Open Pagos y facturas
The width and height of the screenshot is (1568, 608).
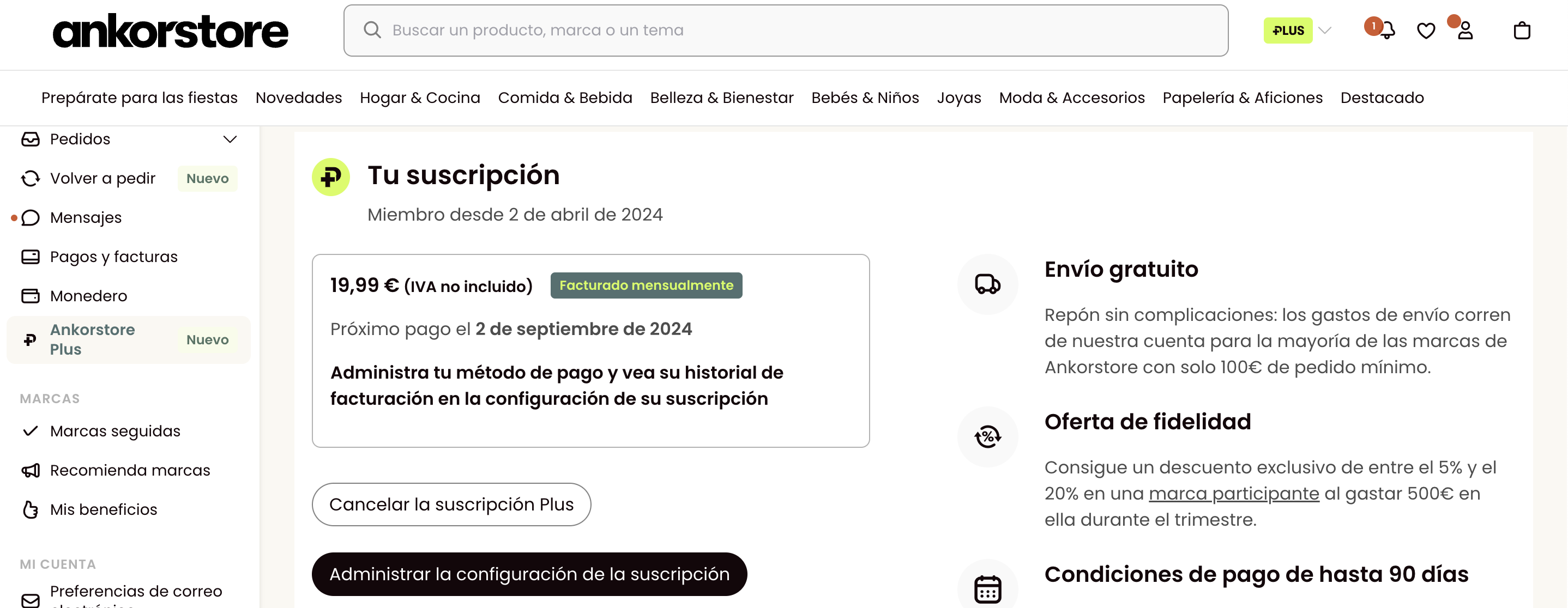click(x=114, y=257)
